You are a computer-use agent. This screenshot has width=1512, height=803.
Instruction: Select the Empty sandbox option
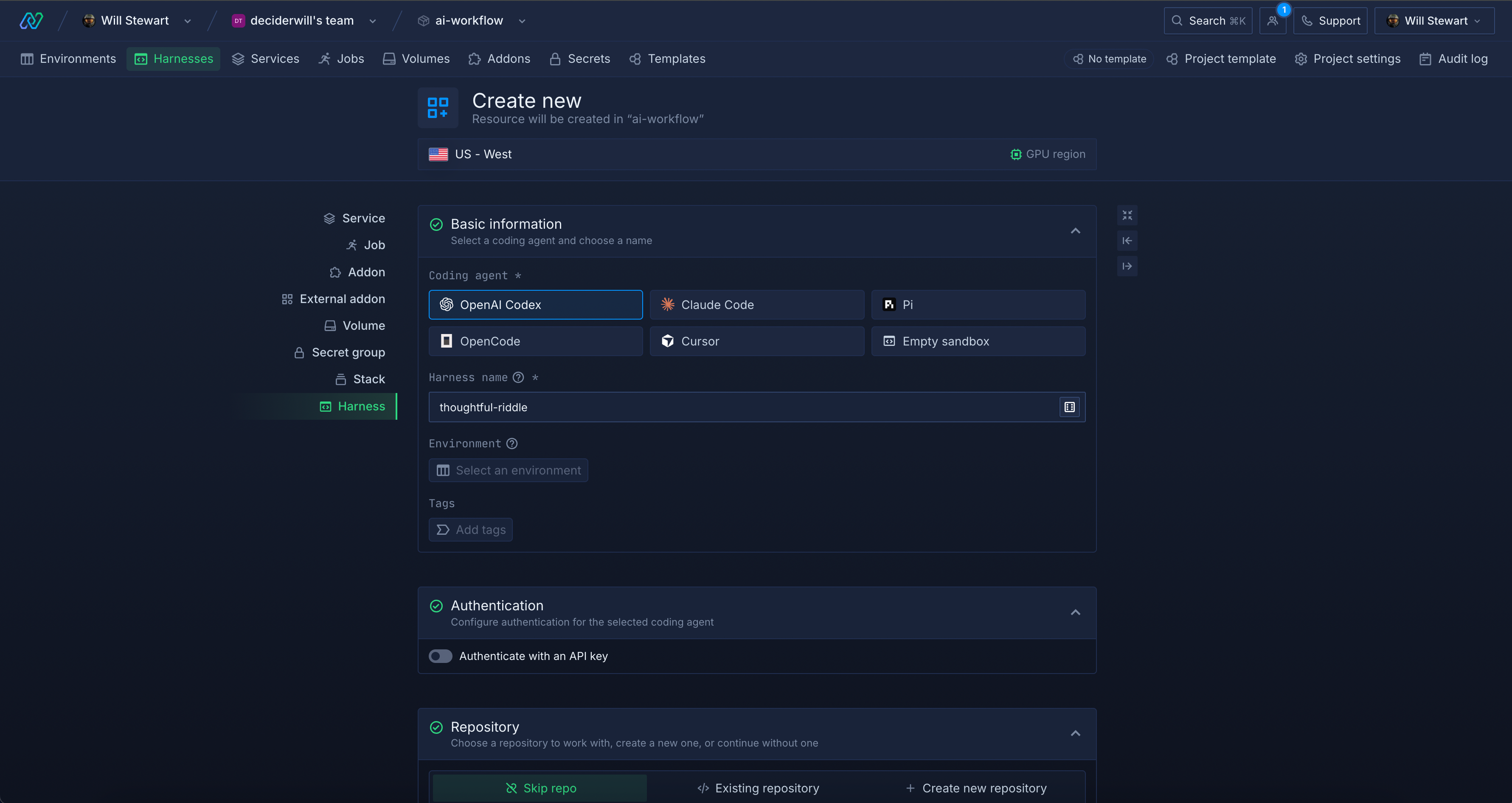(978, 341)
